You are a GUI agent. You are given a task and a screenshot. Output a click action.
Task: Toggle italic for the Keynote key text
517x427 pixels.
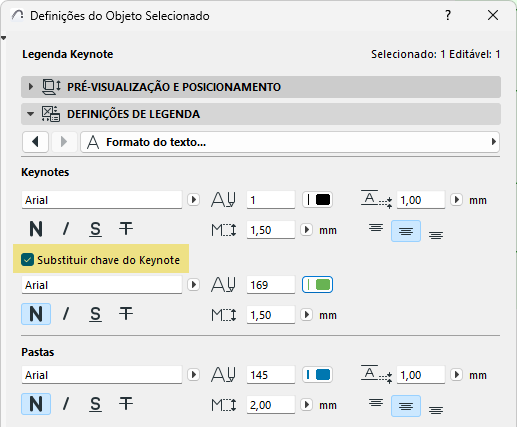66,314
